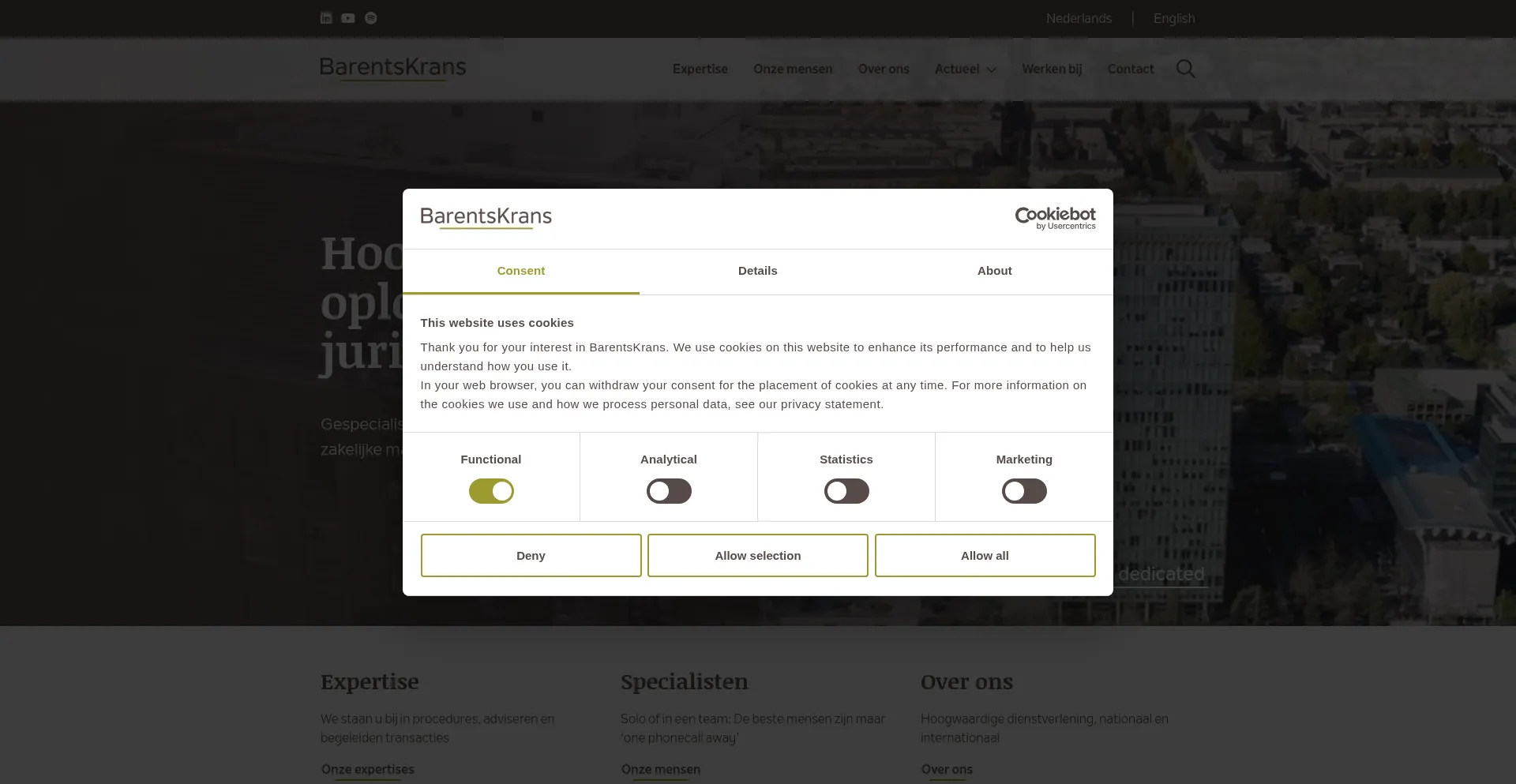
Task: Click the Analytical label text
Action: (669, 460)
